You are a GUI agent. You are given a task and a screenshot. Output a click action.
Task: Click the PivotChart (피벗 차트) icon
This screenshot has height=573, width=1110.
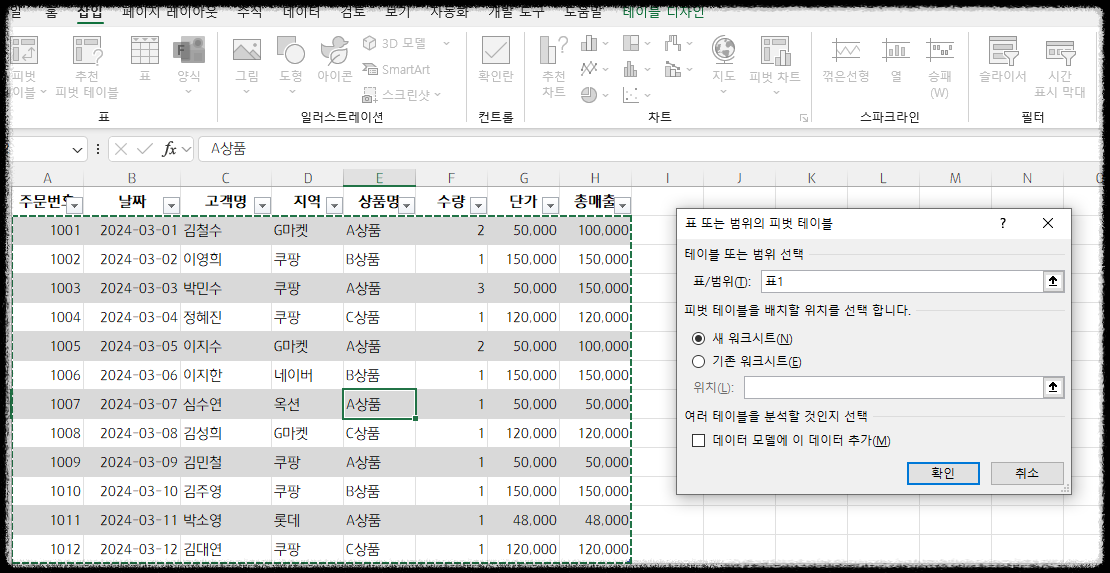(775, 51)
